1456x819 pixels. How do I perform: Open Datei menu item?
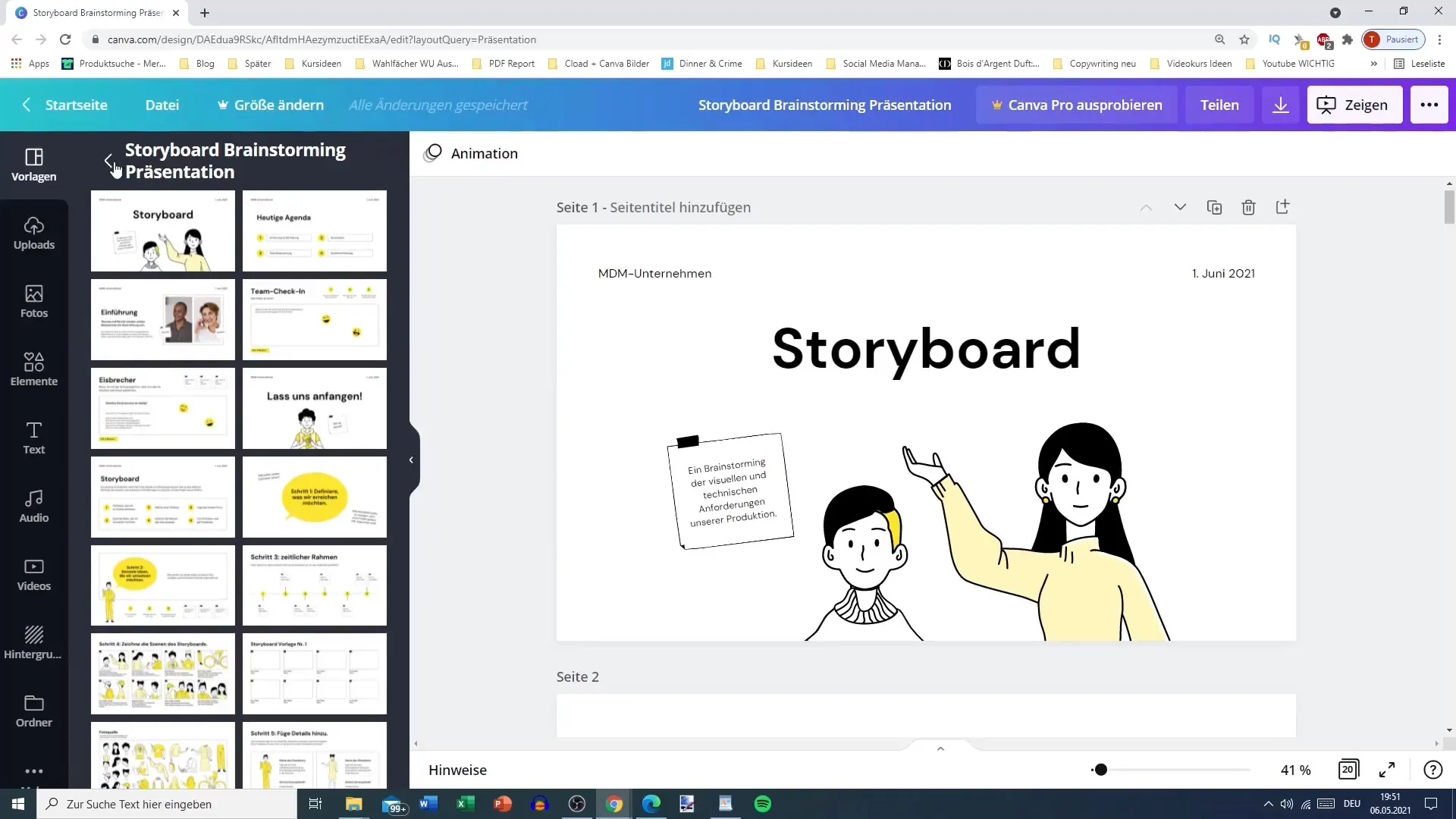point(162,105)
